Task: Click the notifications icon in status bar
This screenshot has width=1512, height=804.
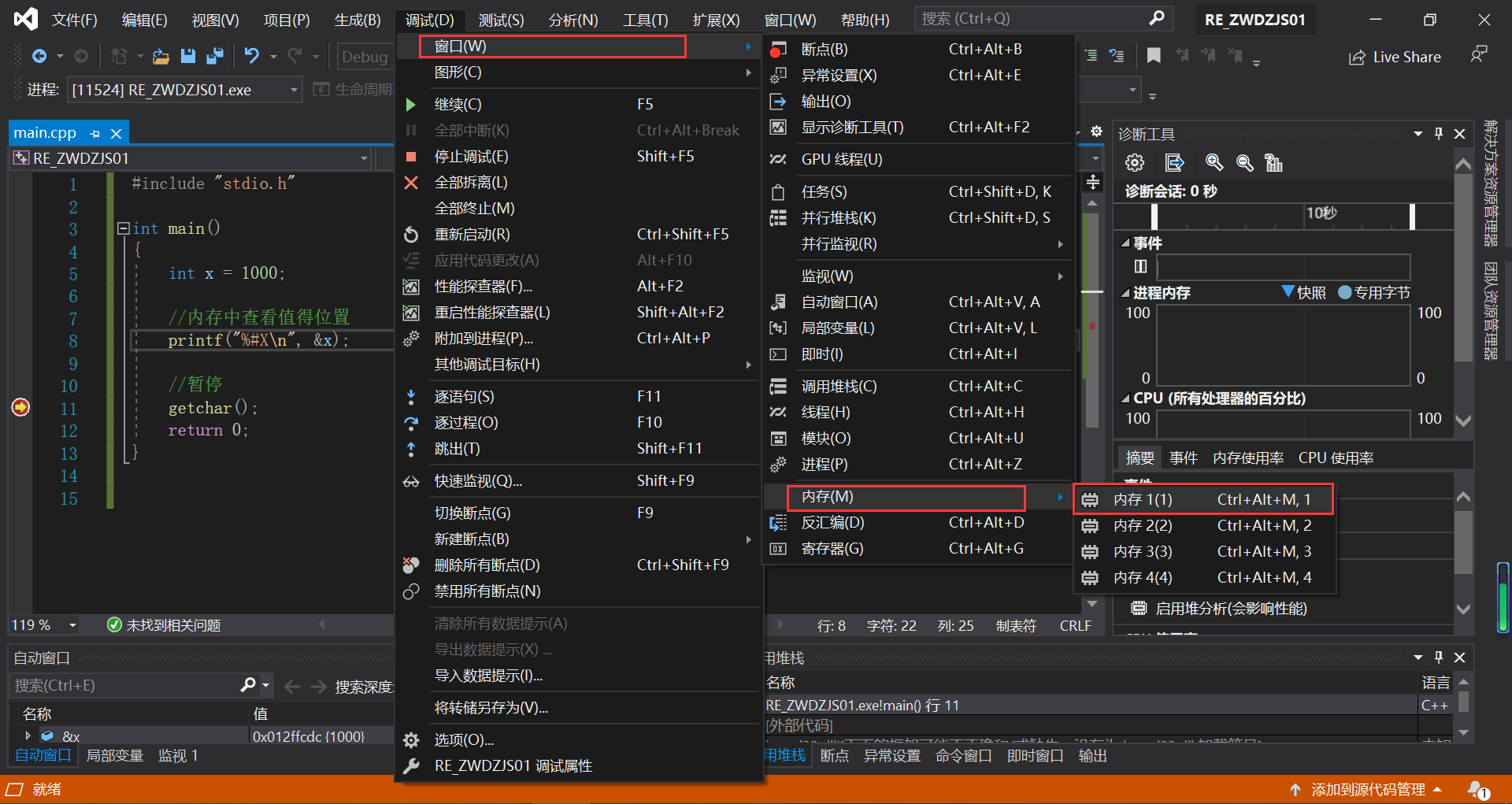Action: tap(1478, 789)
